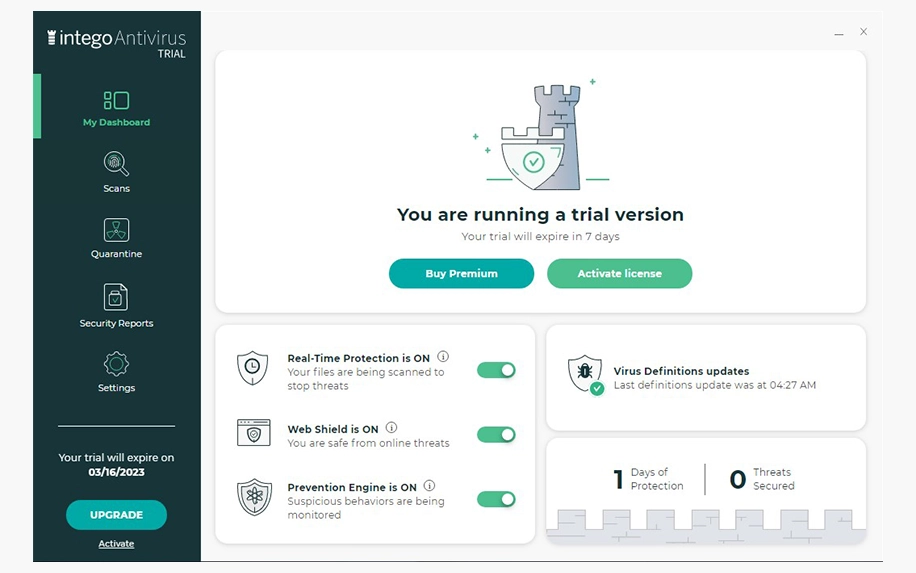Go to the Scans label

click(x=116, y=188)
